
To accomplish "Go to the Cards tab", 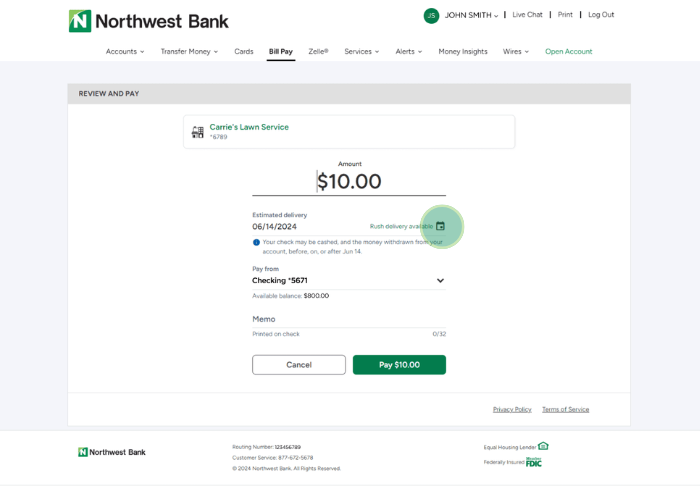I will tap(244, 51).
